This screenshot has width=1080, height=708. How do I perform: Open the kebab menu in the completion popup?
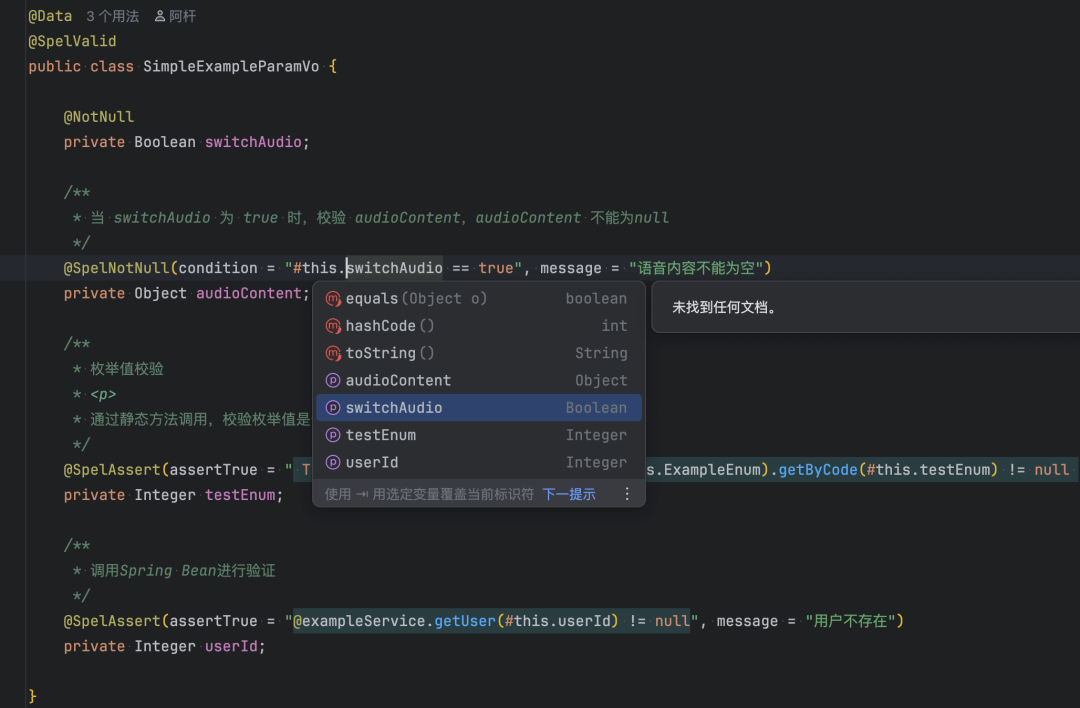tap(627, 493)
